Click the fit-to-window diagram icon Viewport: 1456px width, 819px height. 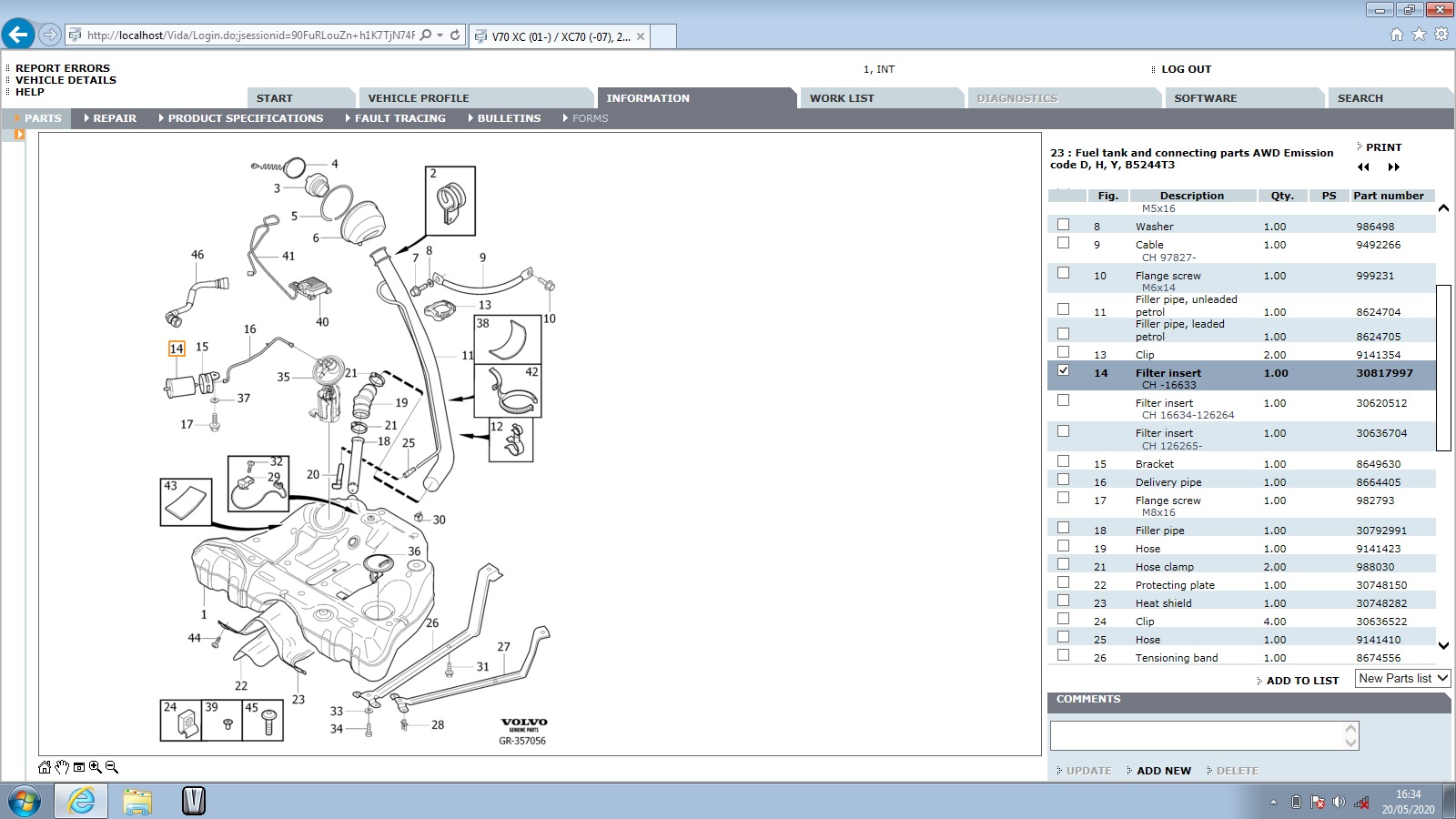pyautogui.click(x=79, y=767)
